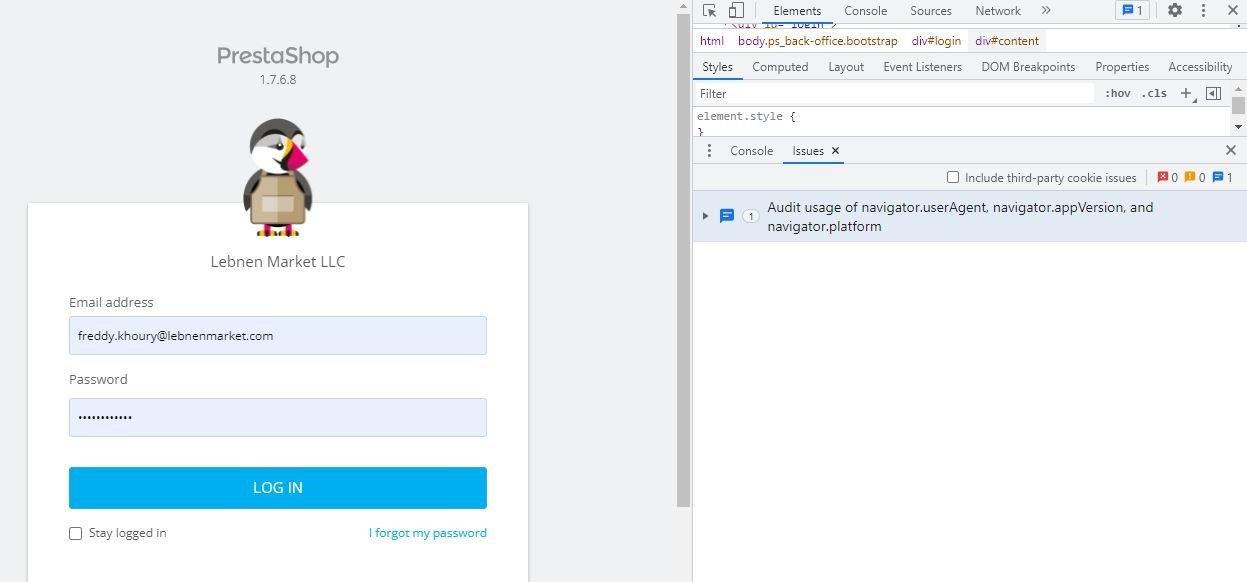Focus the styles Filter field
This screenshot has height=582, width=1247.
(x=895, y=93)
